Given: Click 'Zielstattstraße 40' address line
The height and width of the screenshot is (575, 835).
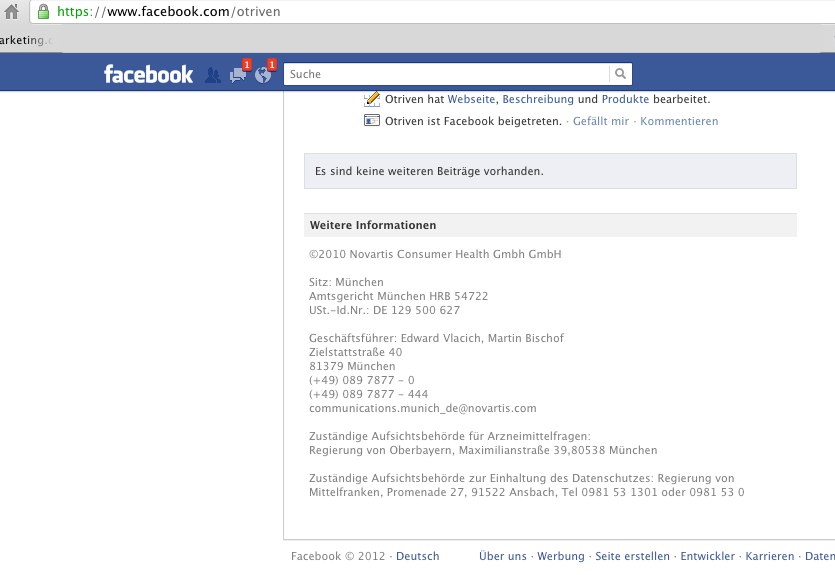Looking at the screenshot, I should point(355,352).
